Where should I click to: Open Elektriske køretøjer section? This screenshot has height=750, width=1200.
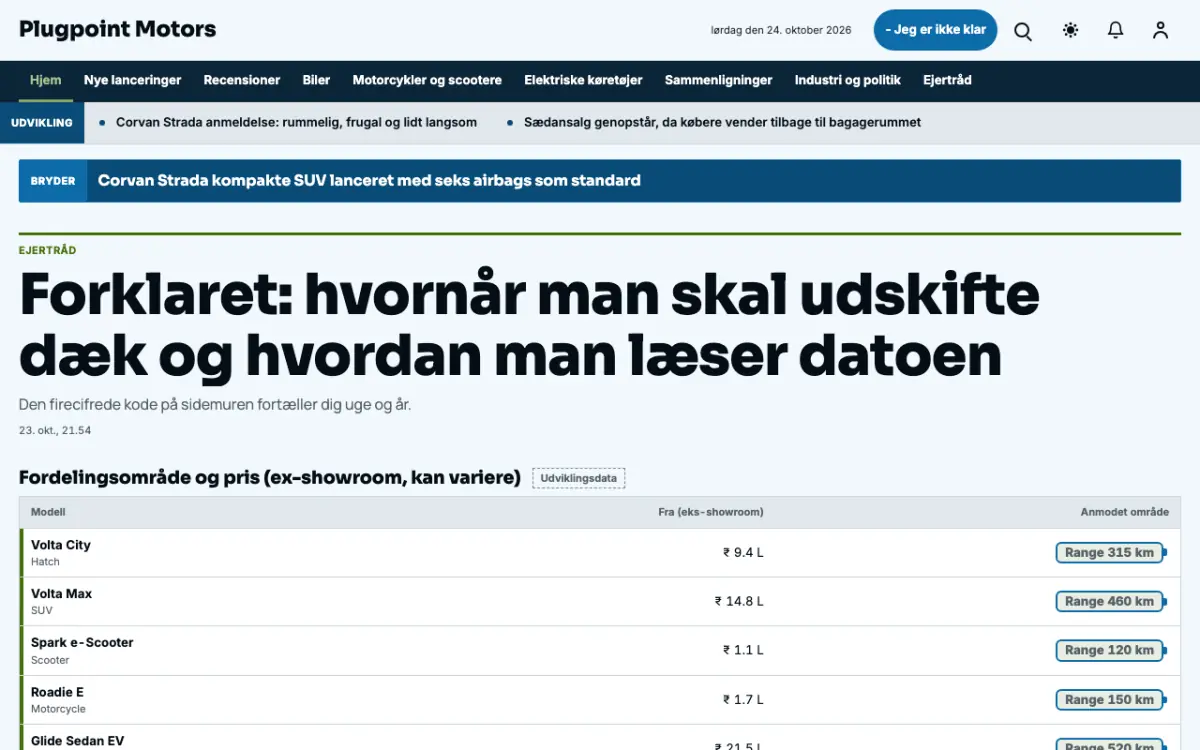pyautogui.click(x=583, y=80)
